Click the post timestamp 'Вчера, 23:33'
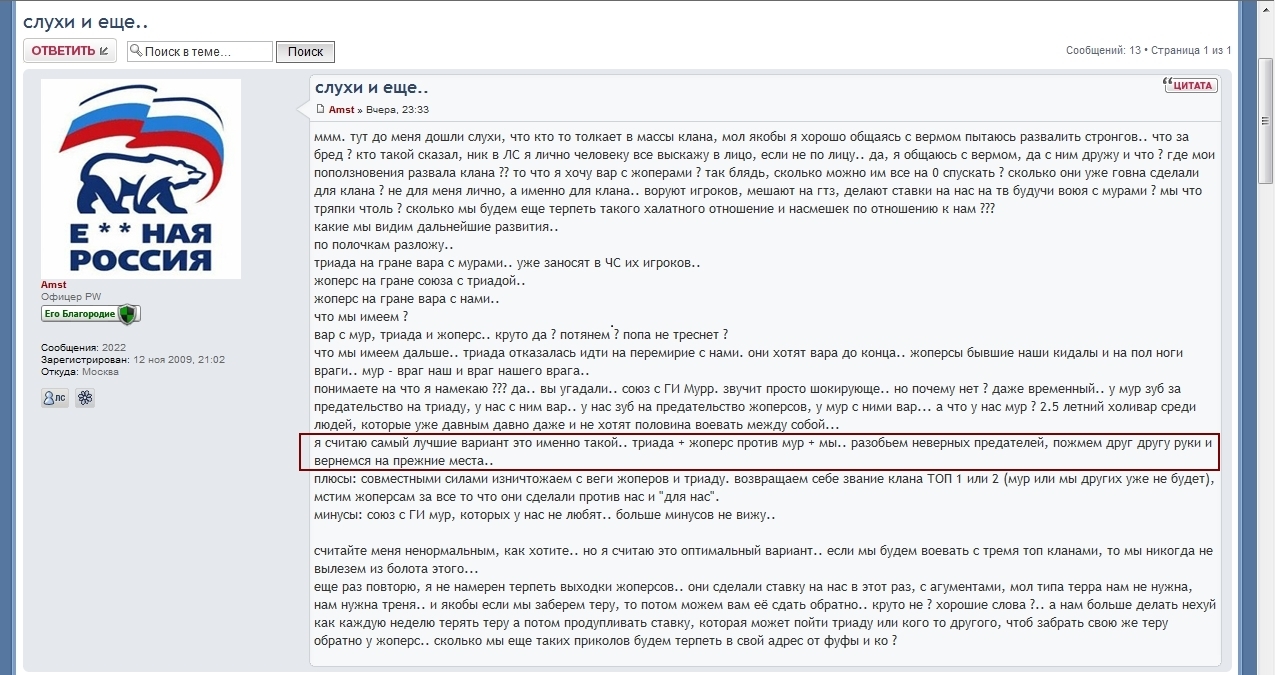This screenshot has height=675, width=1276. pyautogui.click(x=397, y=110)
